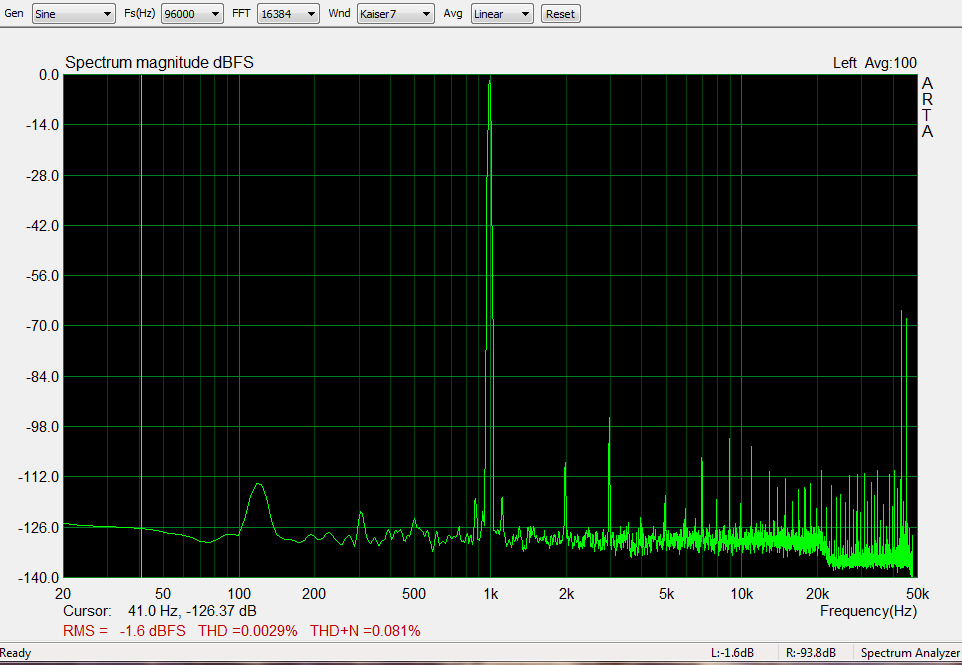The height and width of the screenshot is (665, 962).
Task: Open the Wnd Kaiser7 window dropdown
Action: (396, 13)
